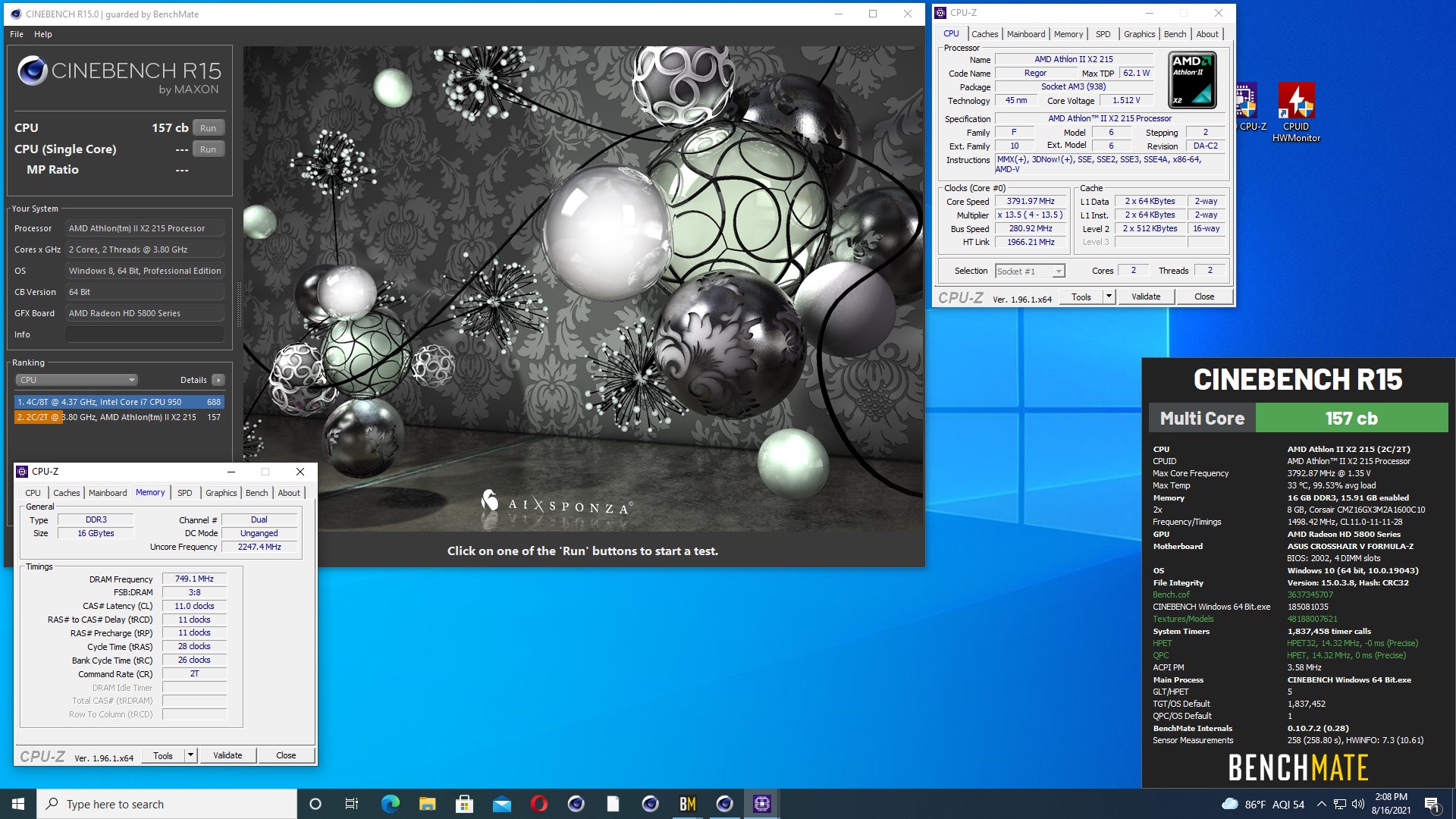Expand Tools dropdown arrow in top CPU-Z window

(1109, 297)
